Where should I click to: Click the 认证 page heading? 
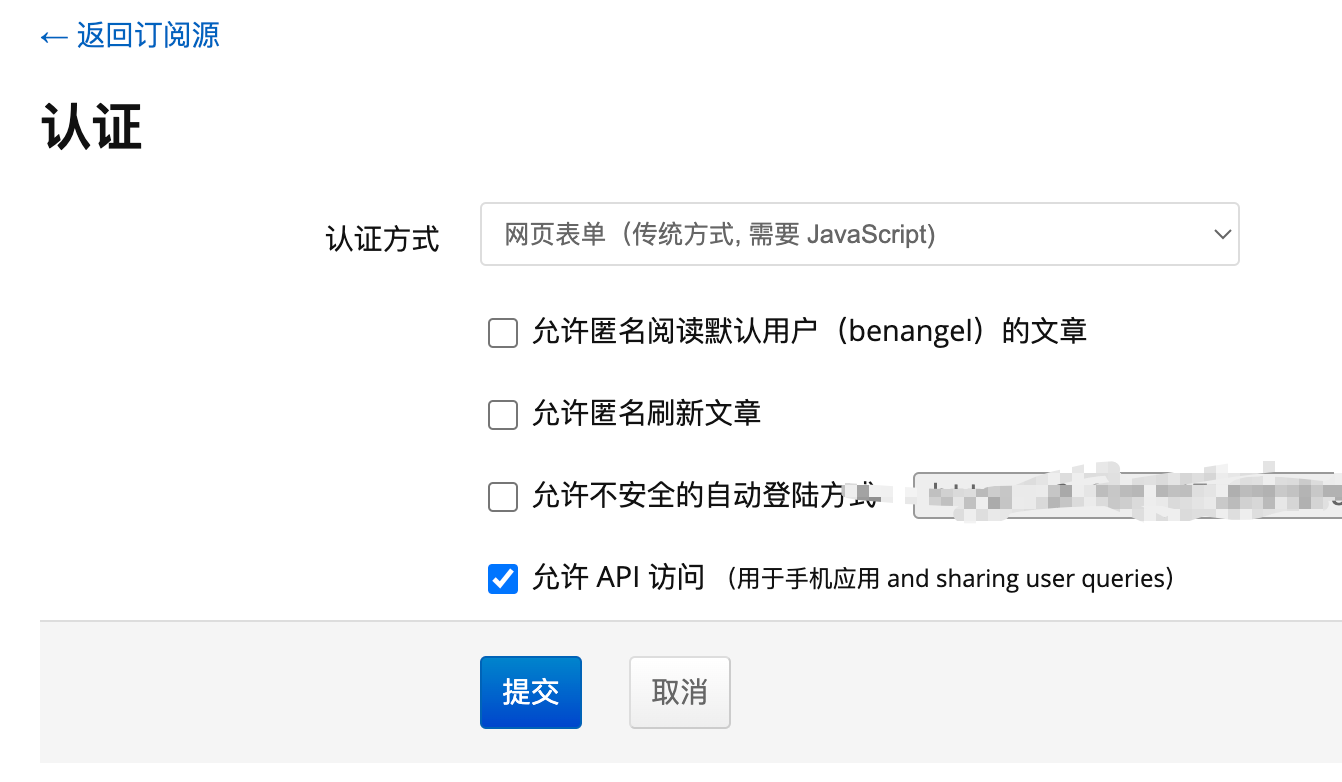[x=92, y=129]
